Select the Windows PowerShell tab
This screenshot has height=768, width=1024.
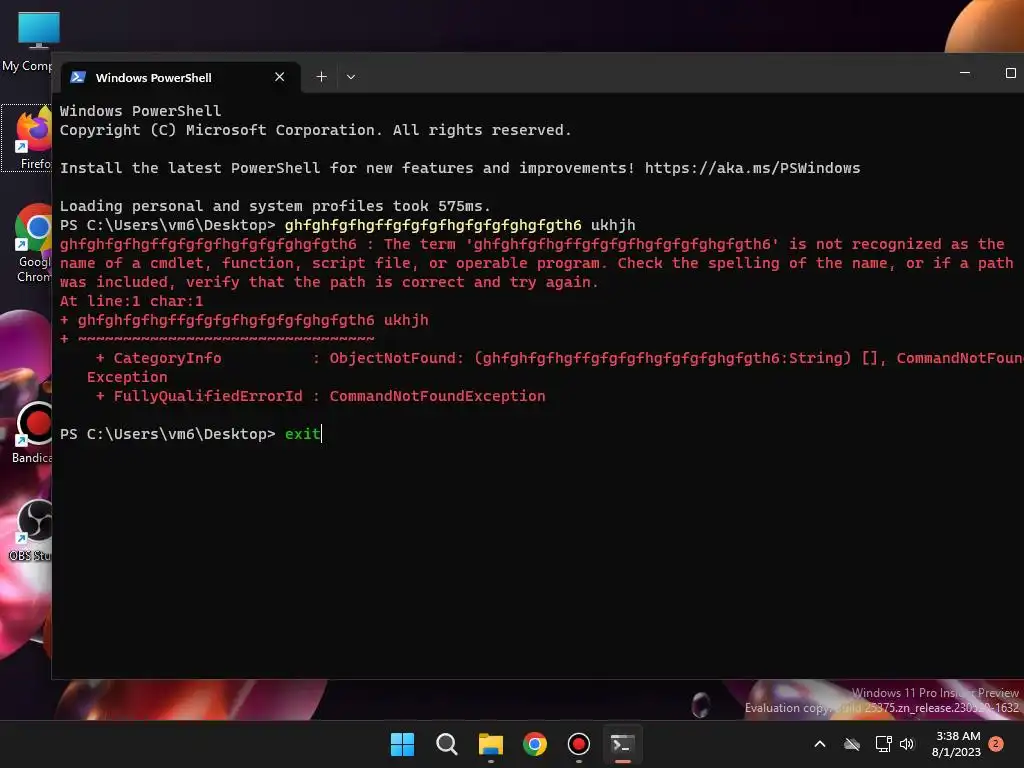pos(180,77)
